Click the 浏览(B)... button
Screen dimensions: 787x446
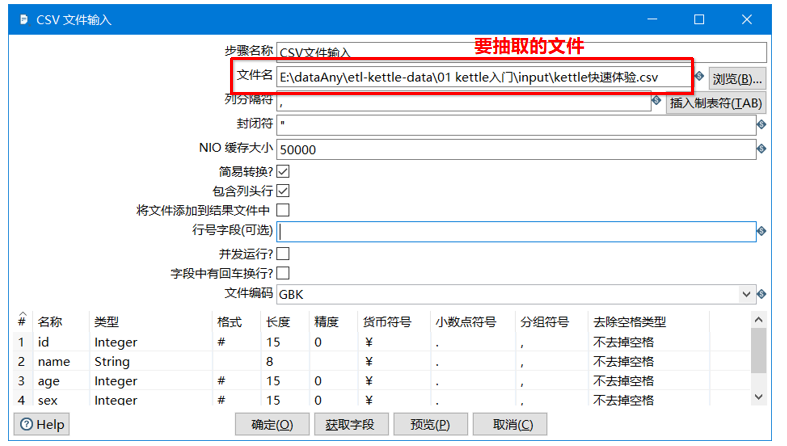click(x=737, y=79)
